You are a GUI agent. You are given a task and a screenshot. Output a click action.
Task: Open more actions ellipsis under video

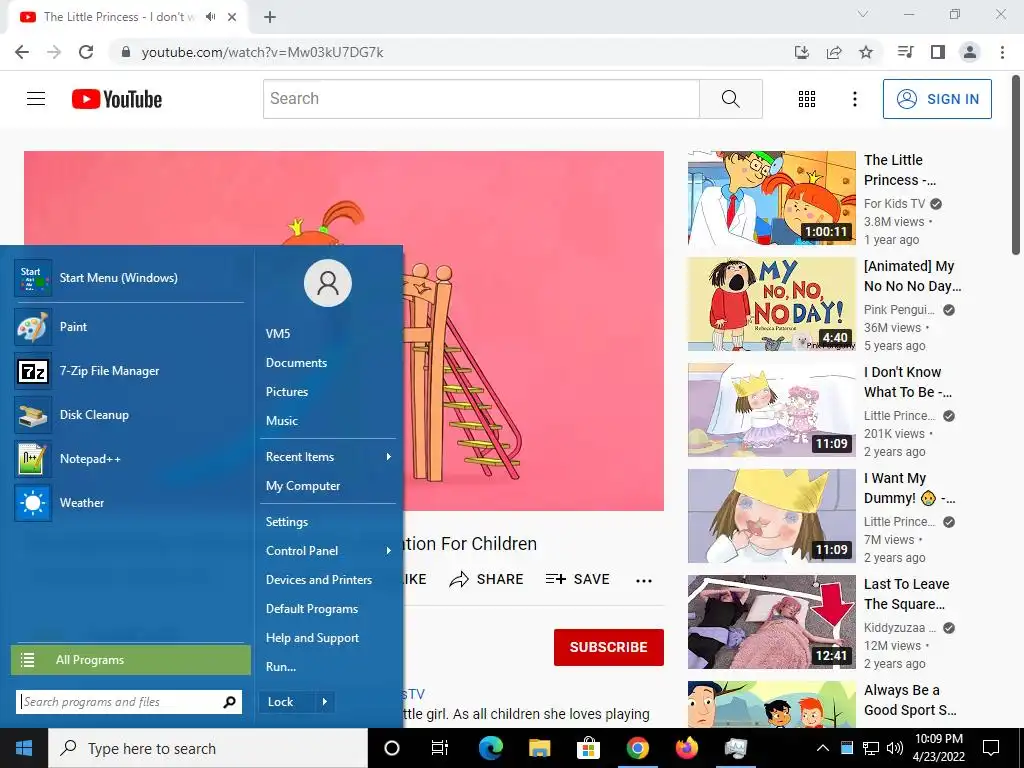644,580
